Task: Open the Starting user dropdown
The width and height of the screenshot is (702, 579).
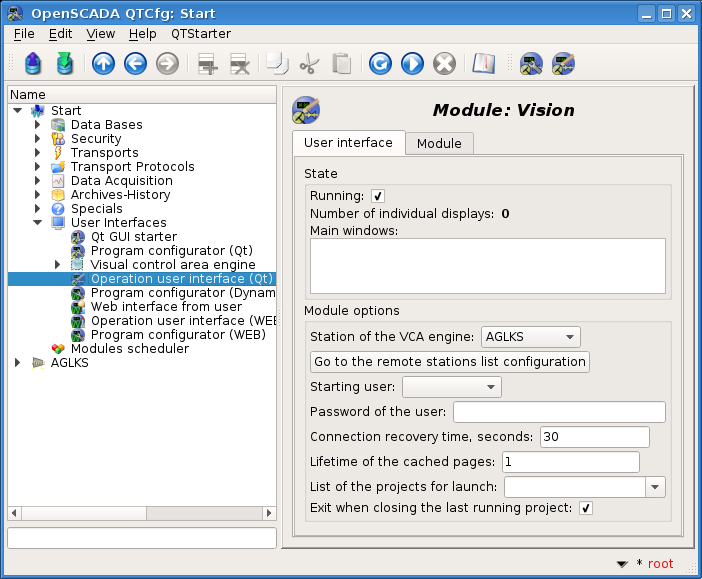Action: 452,387
